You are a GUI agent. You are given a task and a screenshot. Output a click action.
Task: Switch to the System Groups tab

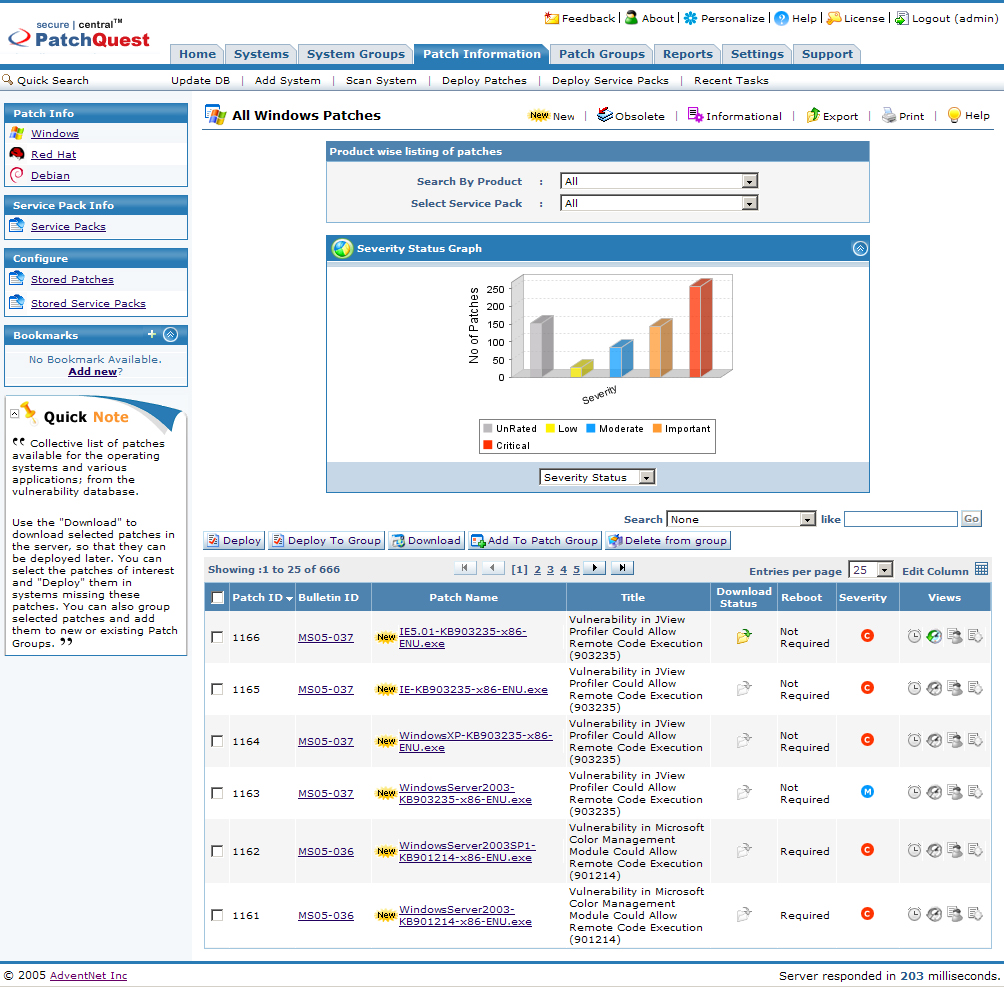(x=355, y=54)
